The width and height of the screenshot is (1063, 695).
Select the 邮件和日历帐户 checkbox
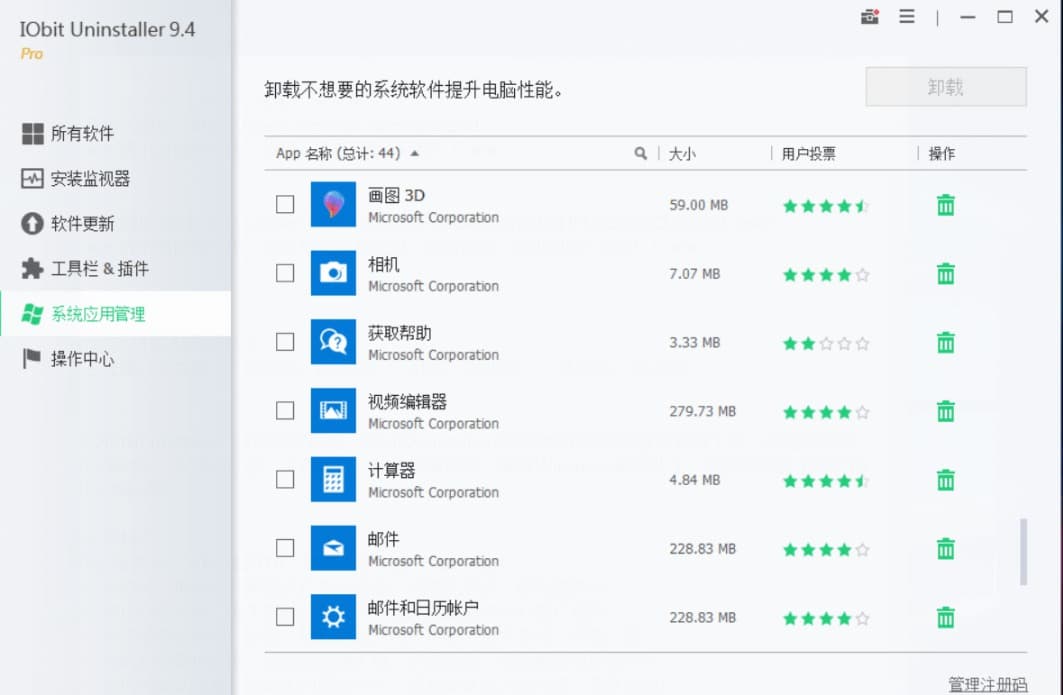[x=285, y=617]
